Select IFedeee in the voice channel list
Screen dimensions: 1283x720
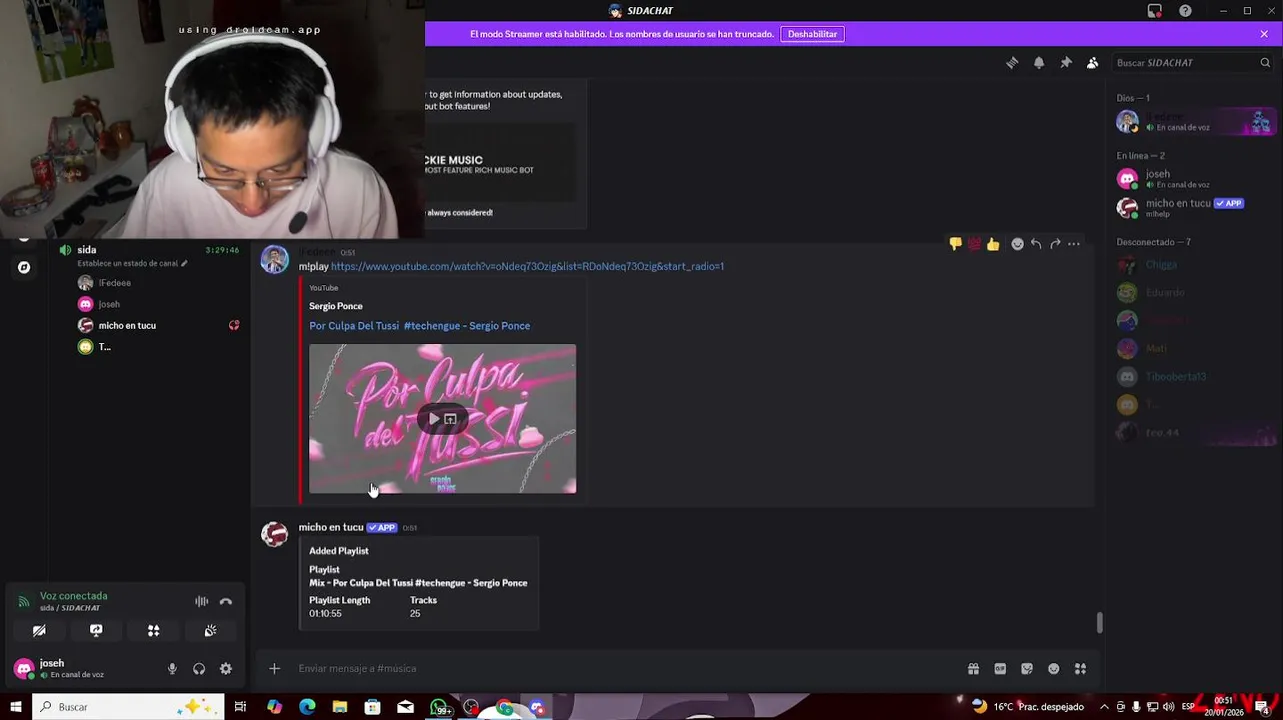point(115,283)
